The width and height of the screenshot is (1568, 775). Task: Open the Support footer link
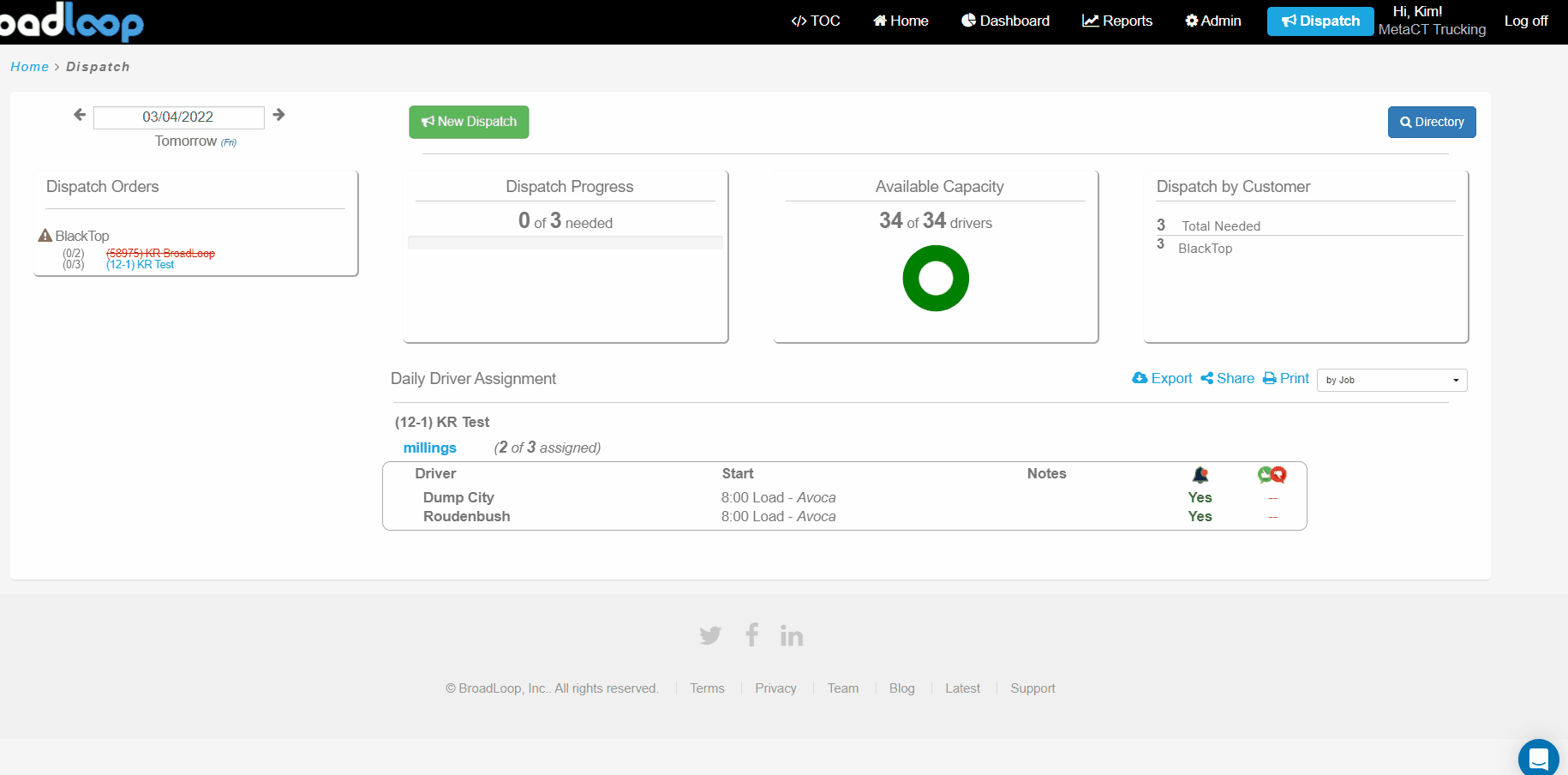click(1032, 688)
